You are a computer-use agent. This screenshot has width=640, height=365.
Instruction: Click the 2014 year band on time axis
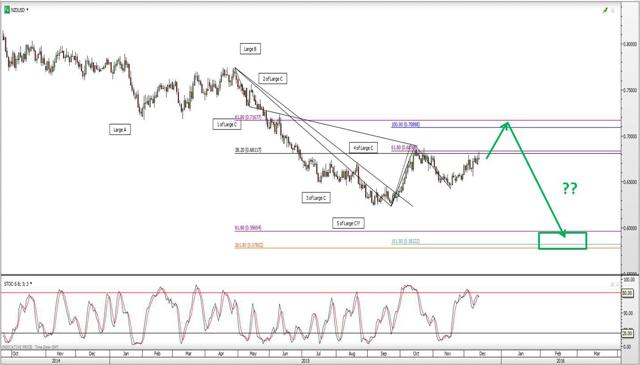point(56,361)
